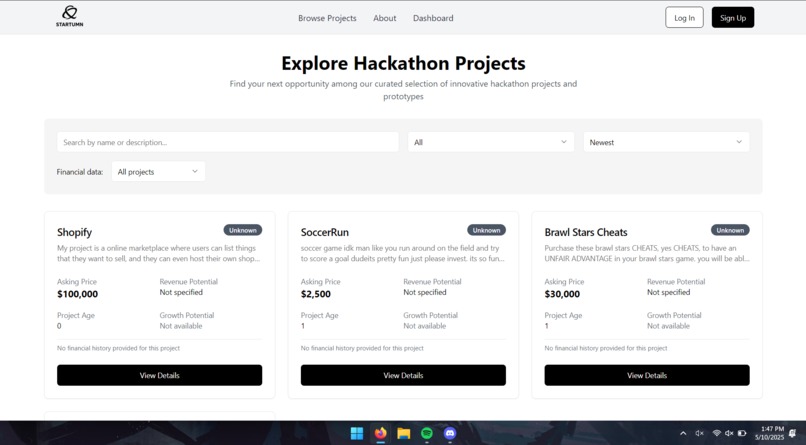Click "No financial history provided" on Shopify card
This screenshot has width=806, height=445.
(x=118, y=348)
